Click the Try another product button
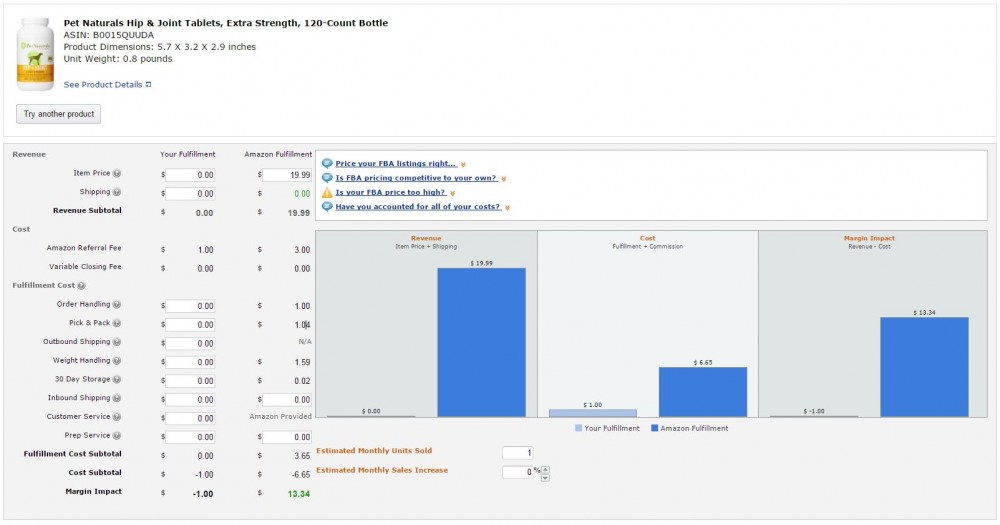 pyautogui.click(x=59, y=114)
